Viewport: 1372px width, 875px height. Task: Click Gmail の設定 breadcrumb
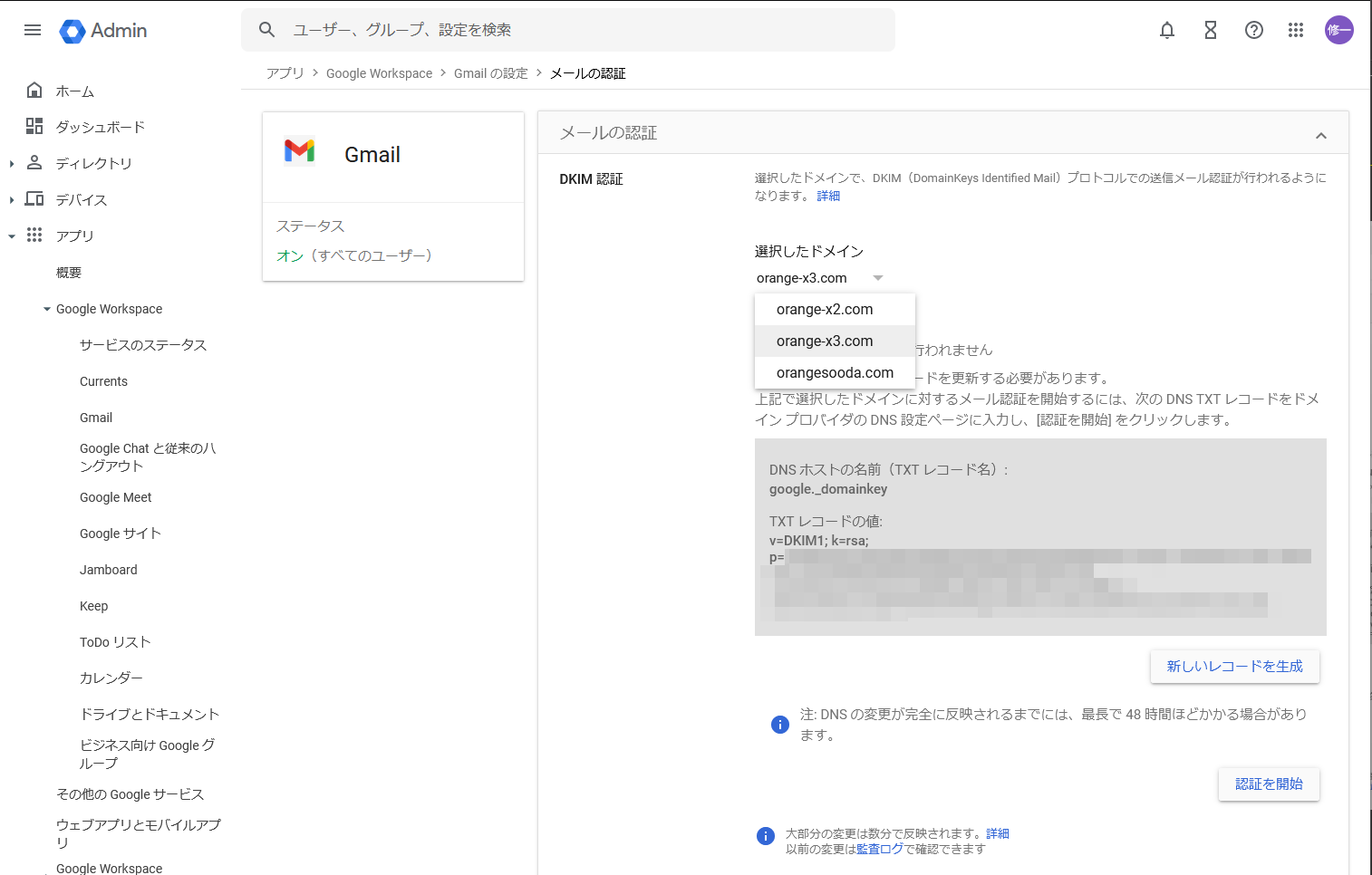tap(490, 73)
